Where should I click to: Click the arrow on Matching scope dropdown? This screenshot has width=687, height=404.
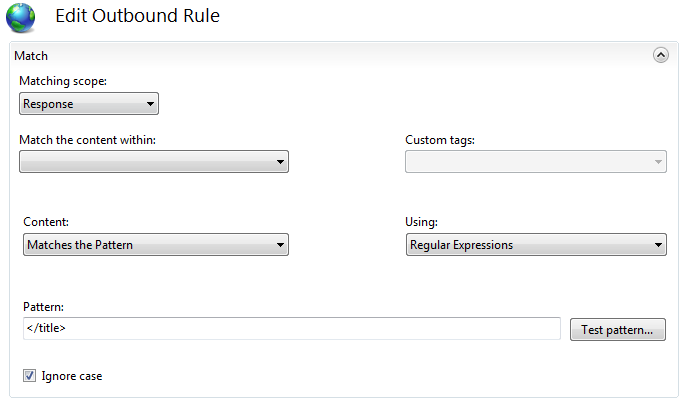(149, 103)
